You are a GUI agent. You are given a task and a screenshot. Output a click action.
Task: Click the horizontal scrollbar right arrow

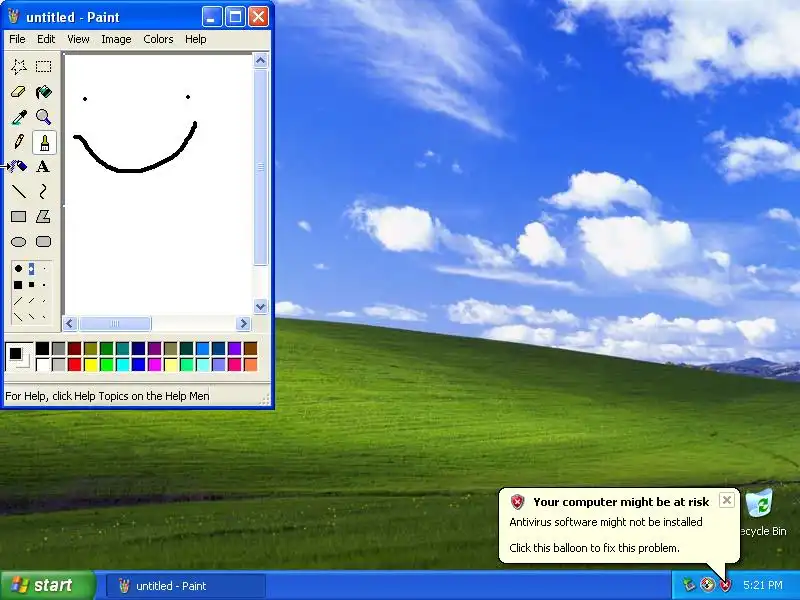pyautogui.click(x=243, y=323)
